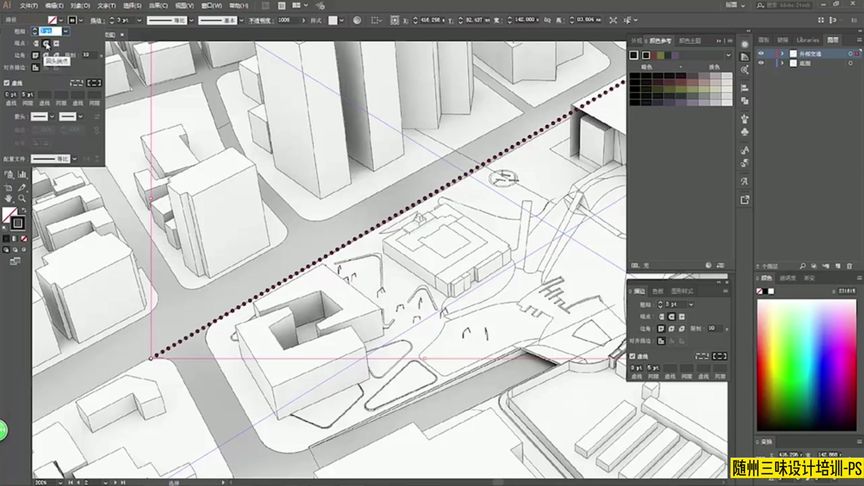This screenshot has height=486, width=864.
Task: Uncheck dashed line in floating Stroke panel
Action: pyautogui.click(x=633, y=356)
